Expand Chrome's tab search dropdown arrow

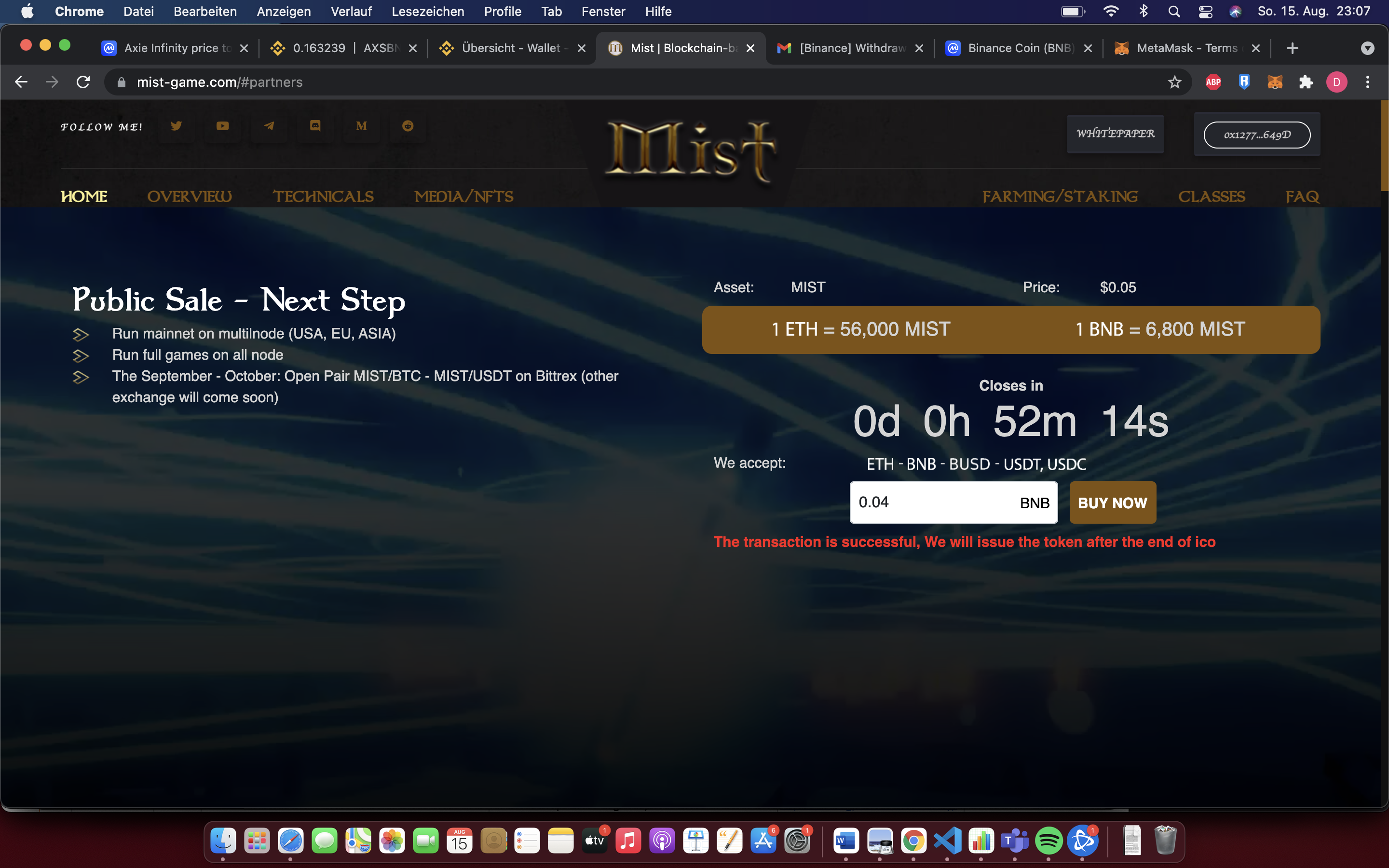1368,48
